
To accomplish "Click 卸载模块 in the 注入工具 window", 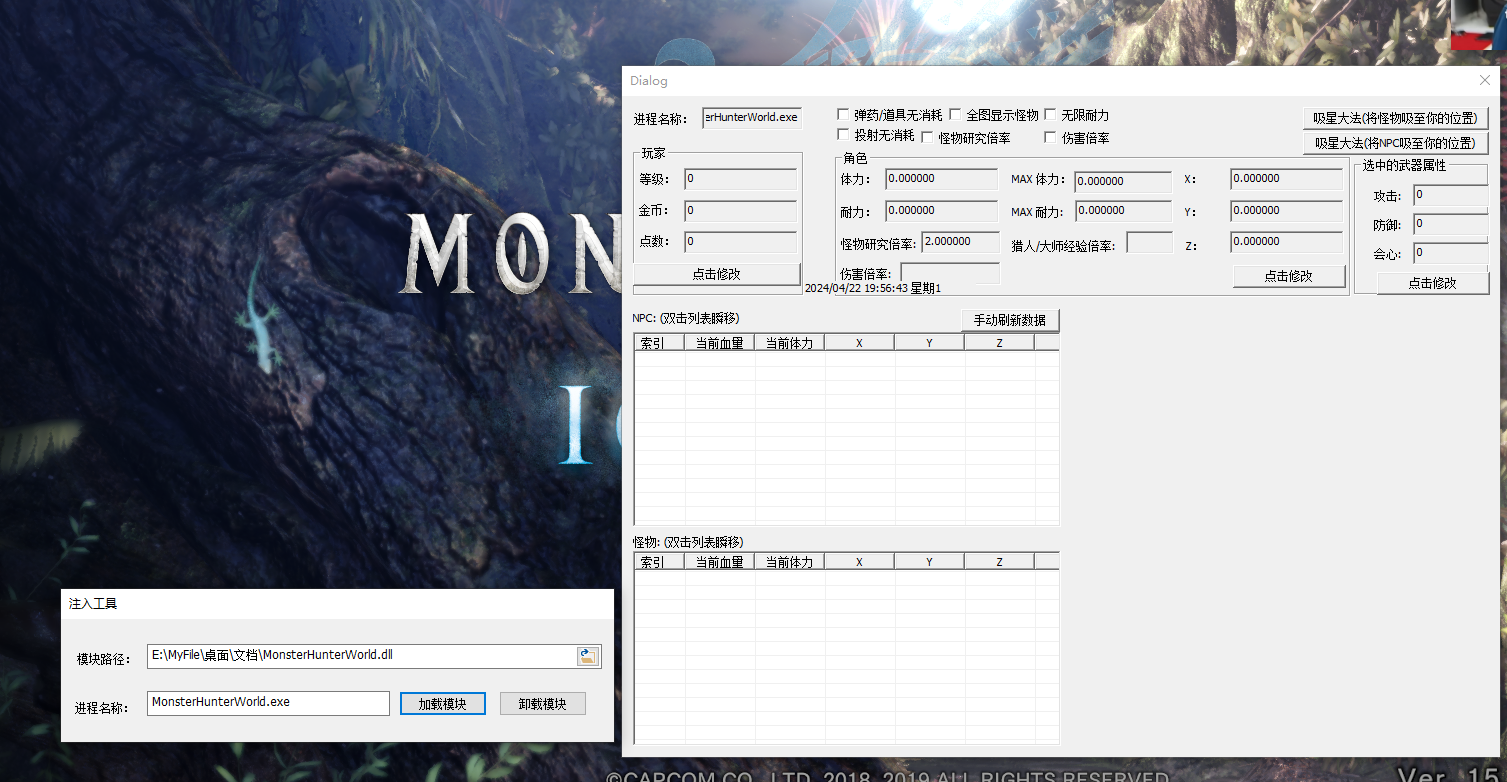I will point(543,703).
